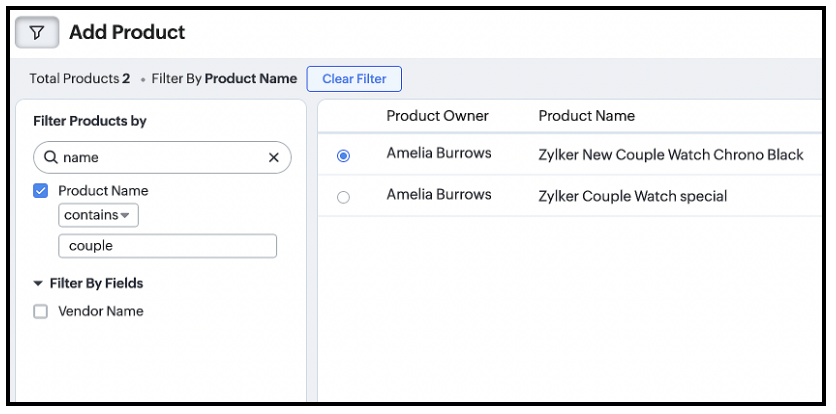
Task: Clear the search box with the X icon
Action: 274,158
